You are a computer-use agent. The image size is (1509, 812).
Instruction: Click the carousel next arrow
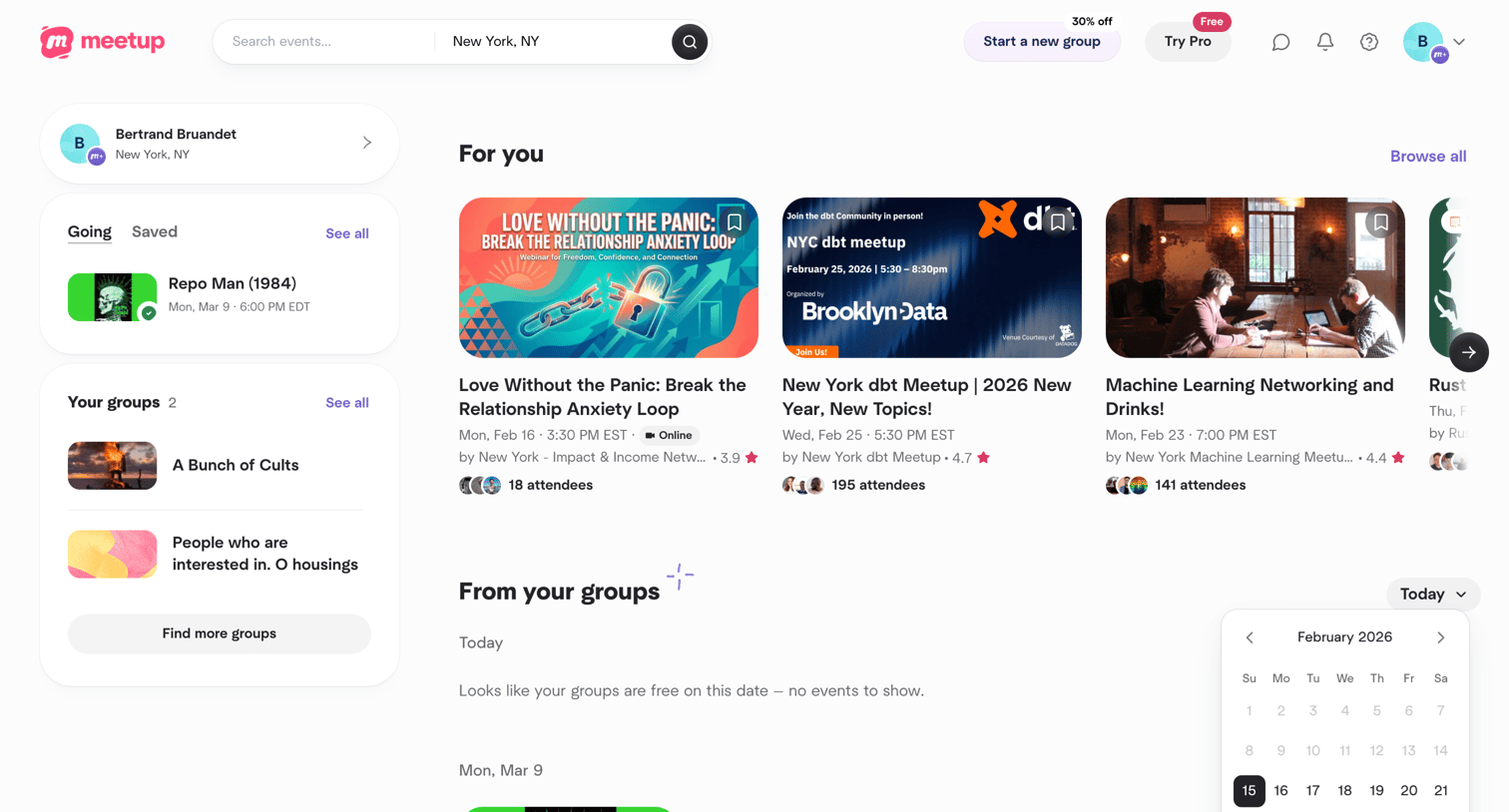(1468, 352)
